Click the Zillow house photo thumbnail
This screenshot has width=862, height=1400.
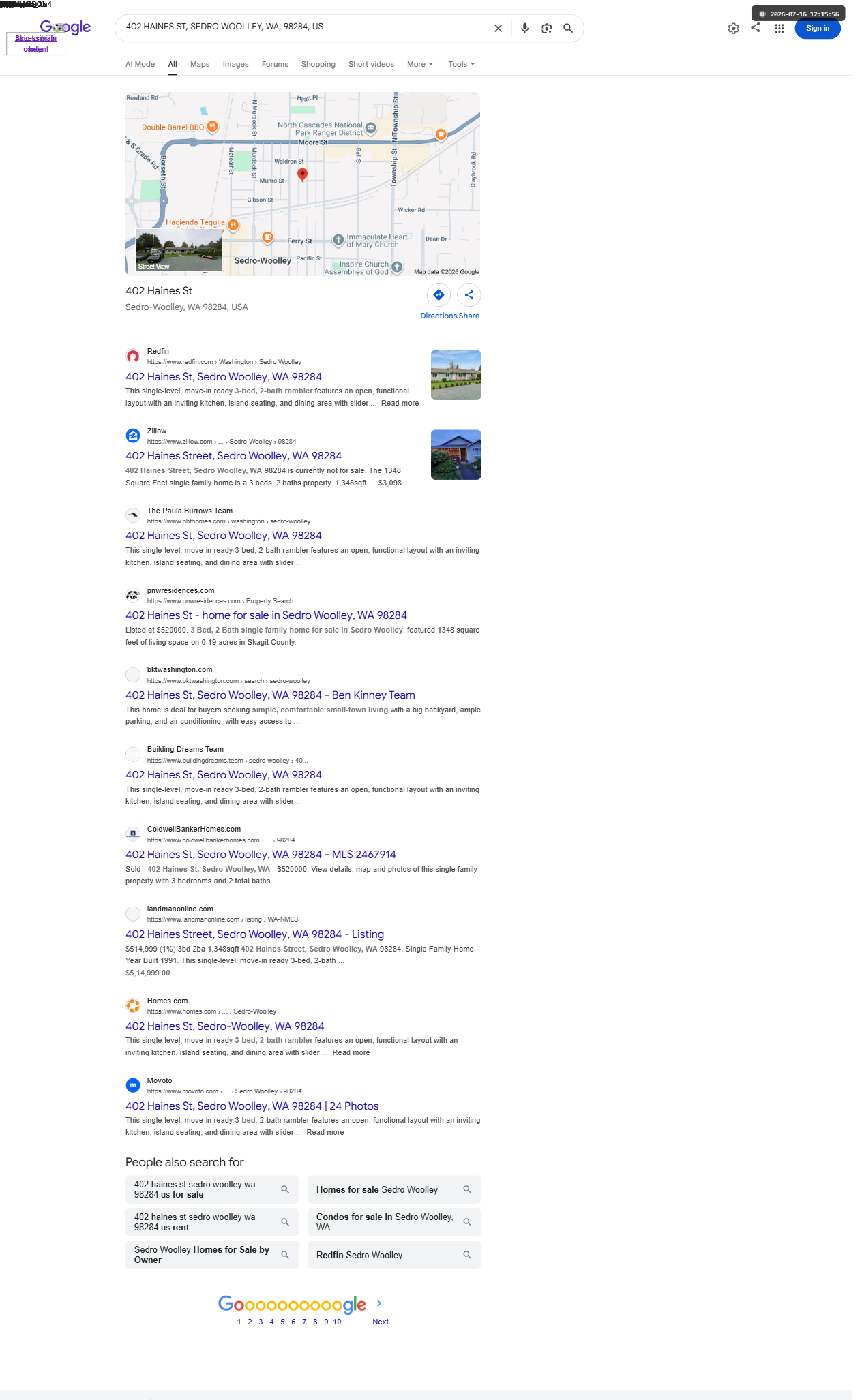pos(456,455)
